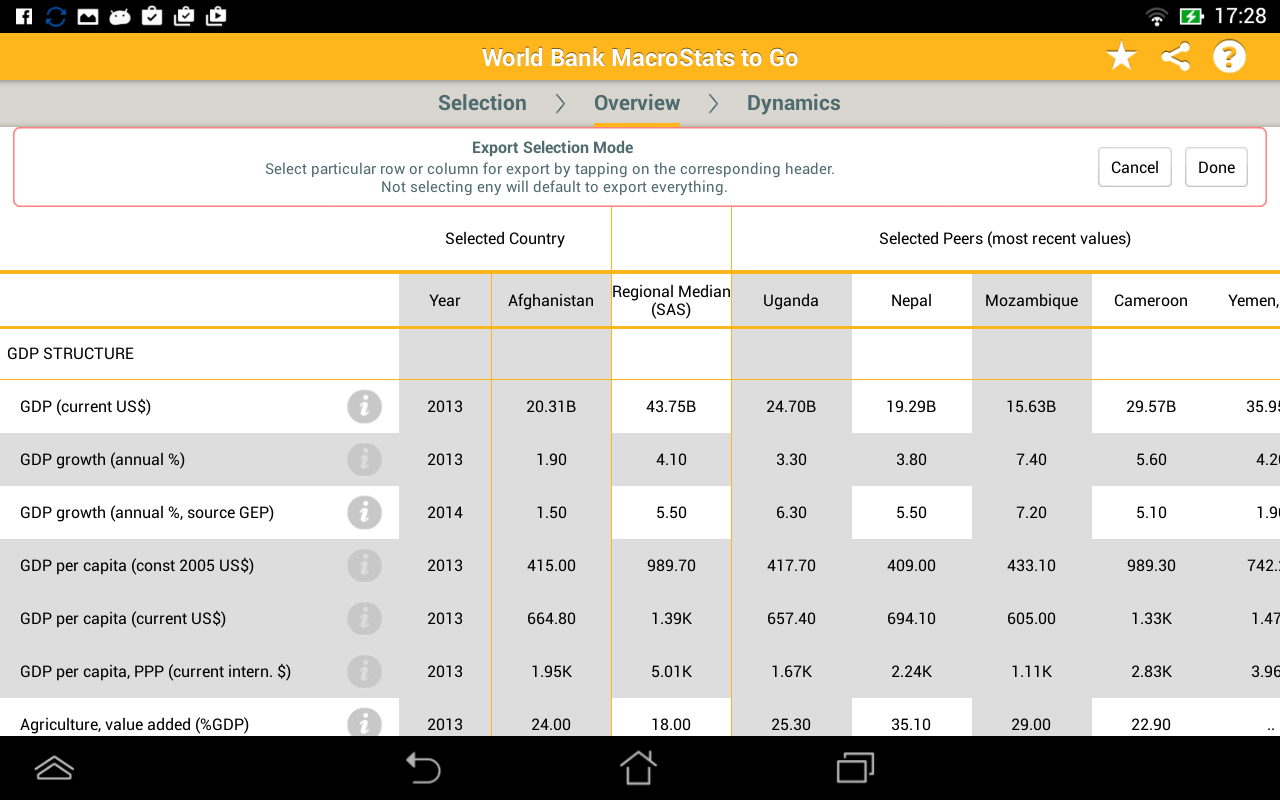Tap Mozambique GDP growth value 7.40
The image size is (1280, 800).
pyautogui.click(x=1031, y=459)
